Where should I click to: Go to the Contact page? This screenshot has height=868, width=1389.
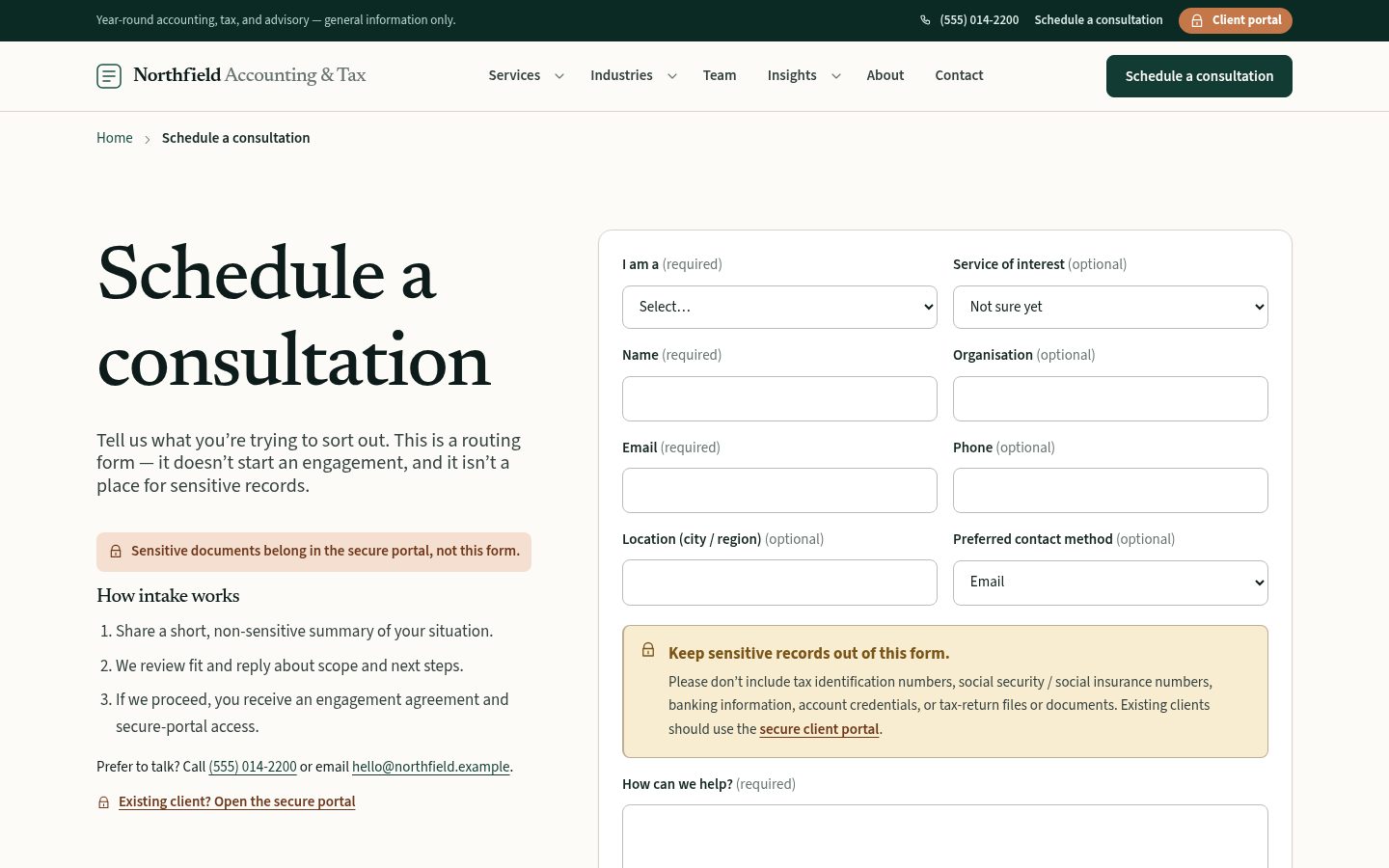[x=959, y=75]
